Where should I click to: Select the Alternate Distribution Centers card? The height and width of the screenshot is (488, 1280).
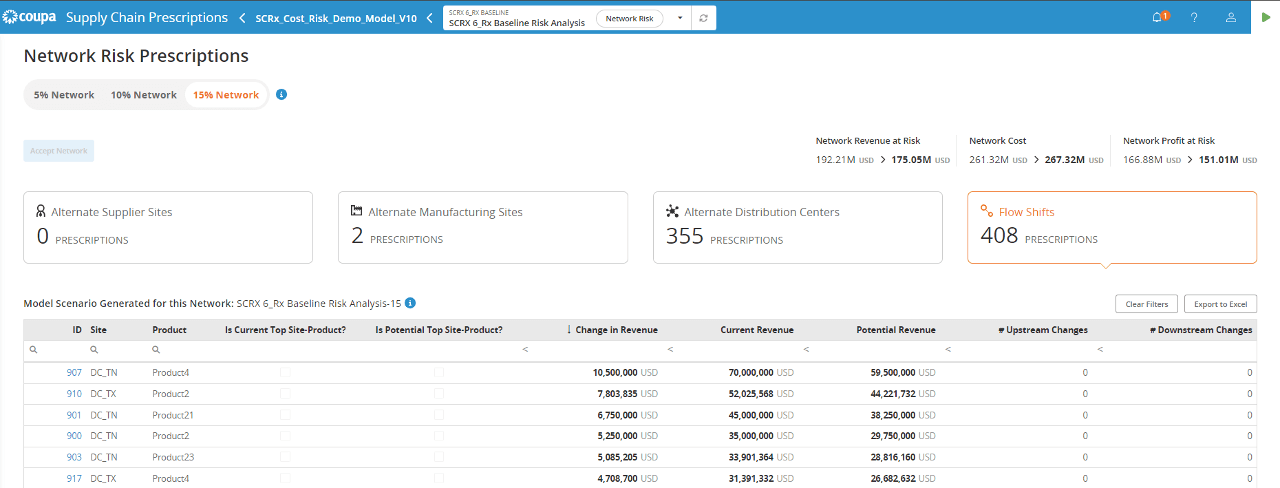coord(798,228)
